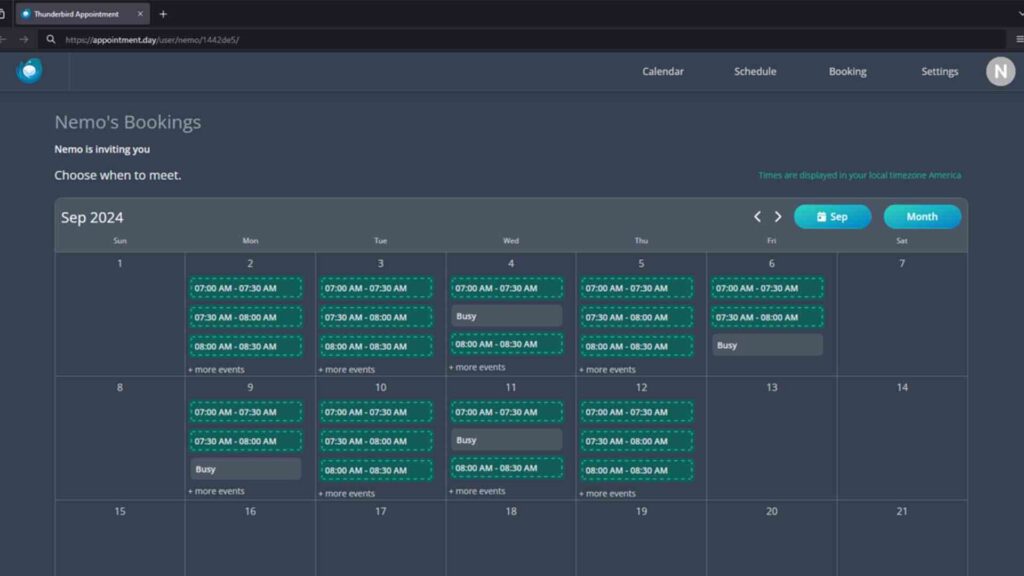Show more events on Tuesday 10

click(x=347, y=494)
